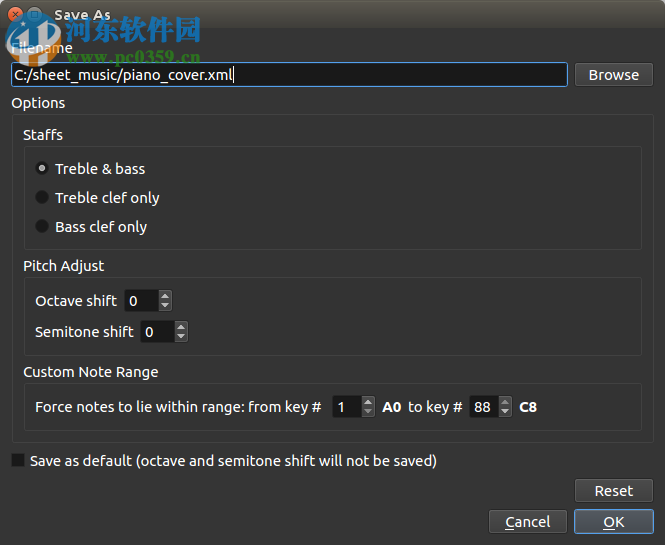
Task: Decrease Octave shift with down arrow
Action: click(x=165, y=306)
